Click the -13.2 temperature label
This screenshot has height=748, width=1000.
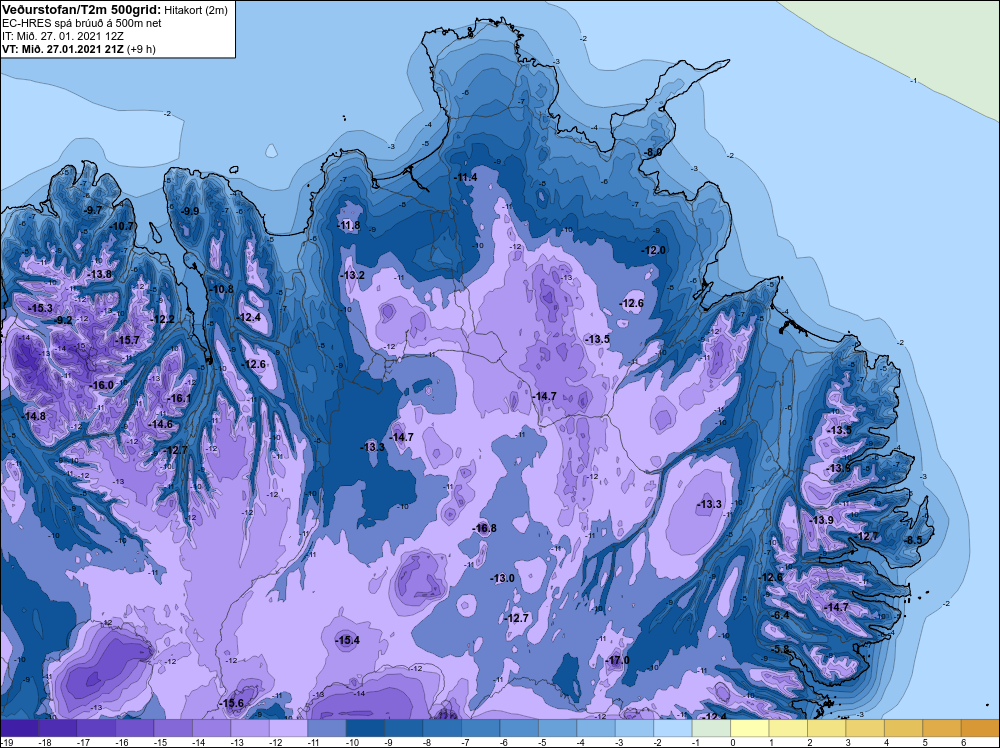coord(352,275)
